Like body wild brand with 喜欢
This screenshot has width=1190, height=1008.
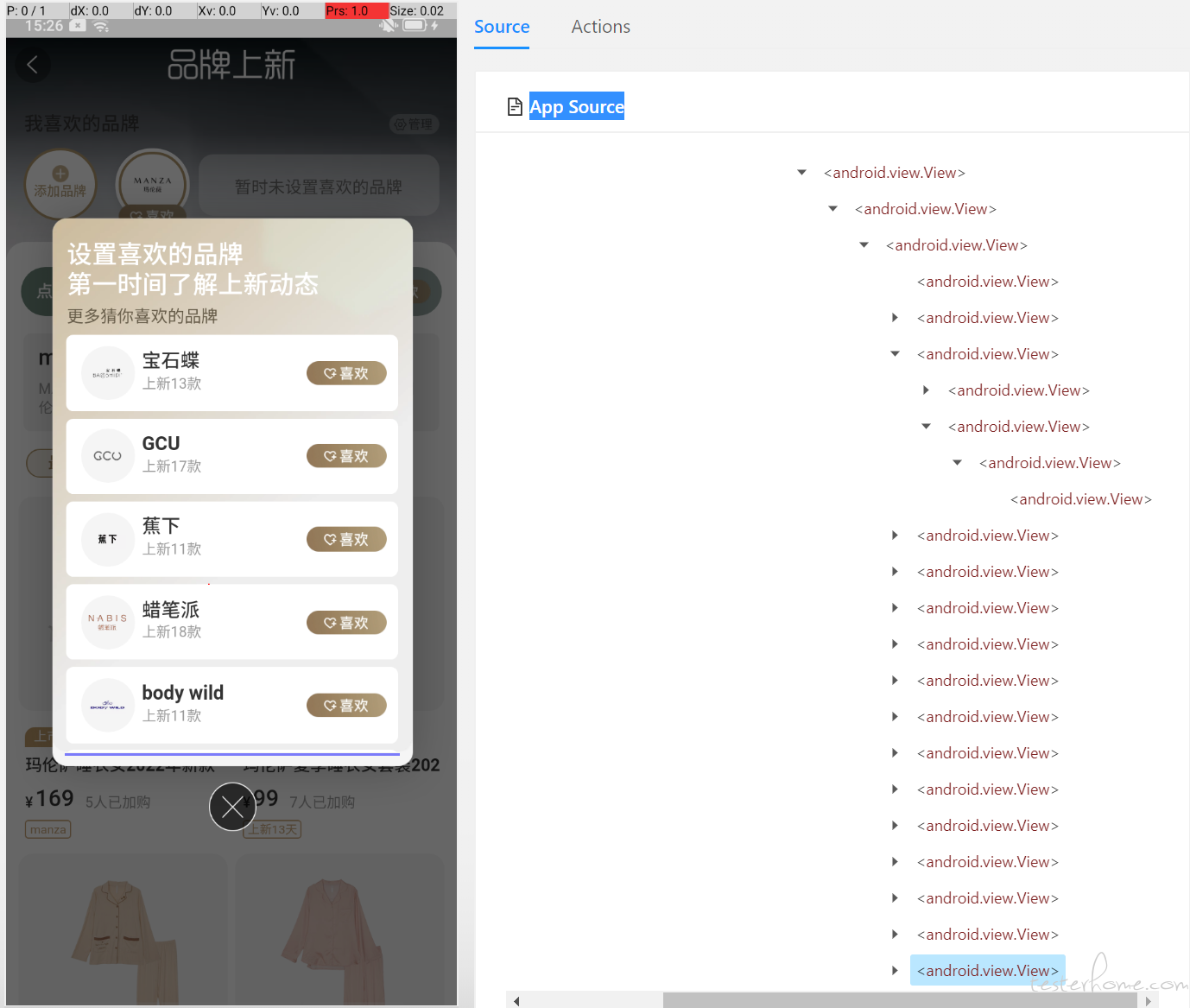(346, 706)
